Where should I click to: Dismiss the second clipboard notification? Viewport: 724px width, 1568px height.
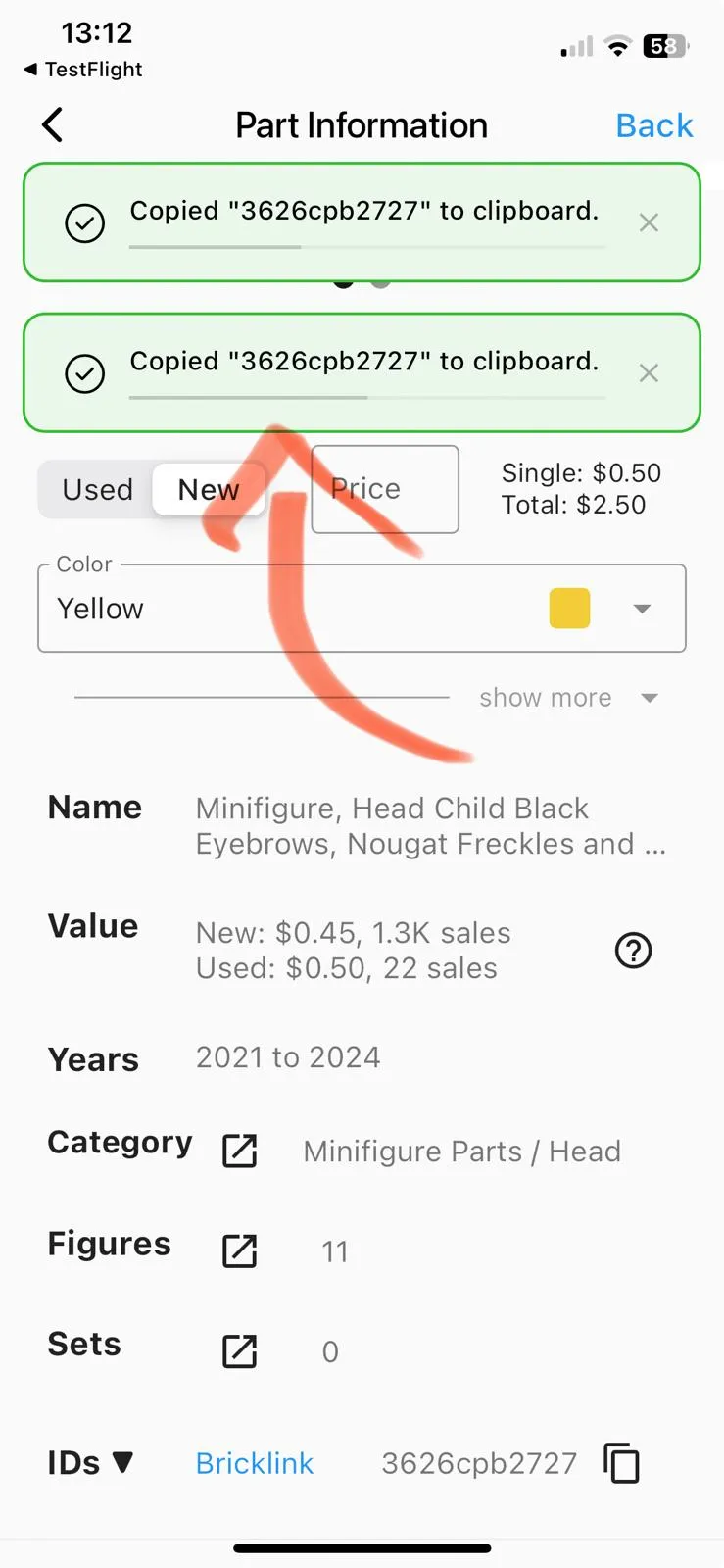(649, 372)
